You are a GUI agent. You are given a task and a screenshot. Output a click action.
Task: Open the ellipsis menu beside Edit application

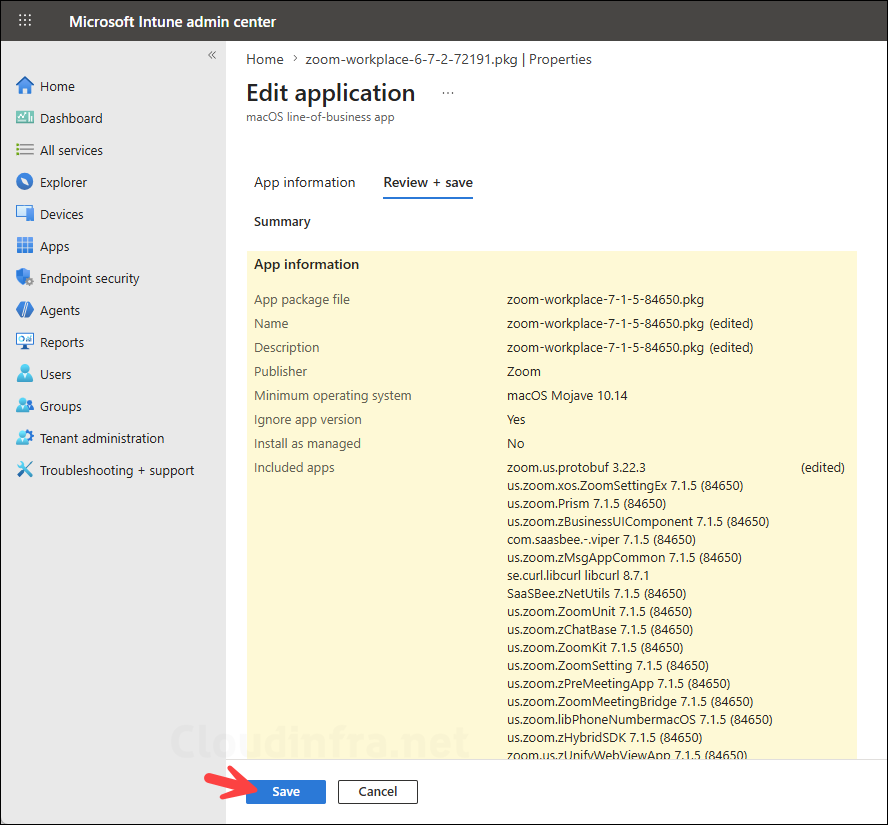click(448, 93)
